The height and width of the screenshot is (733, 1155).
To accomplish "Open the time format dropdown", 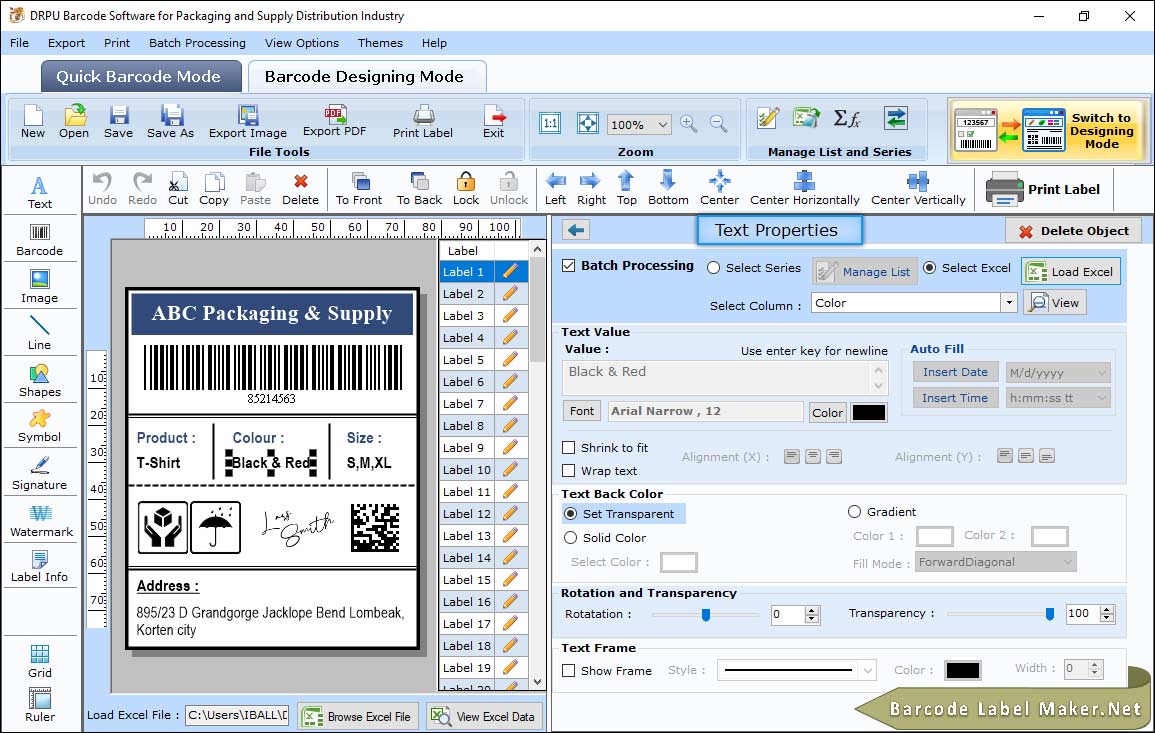I will [x=1102, y=398].
